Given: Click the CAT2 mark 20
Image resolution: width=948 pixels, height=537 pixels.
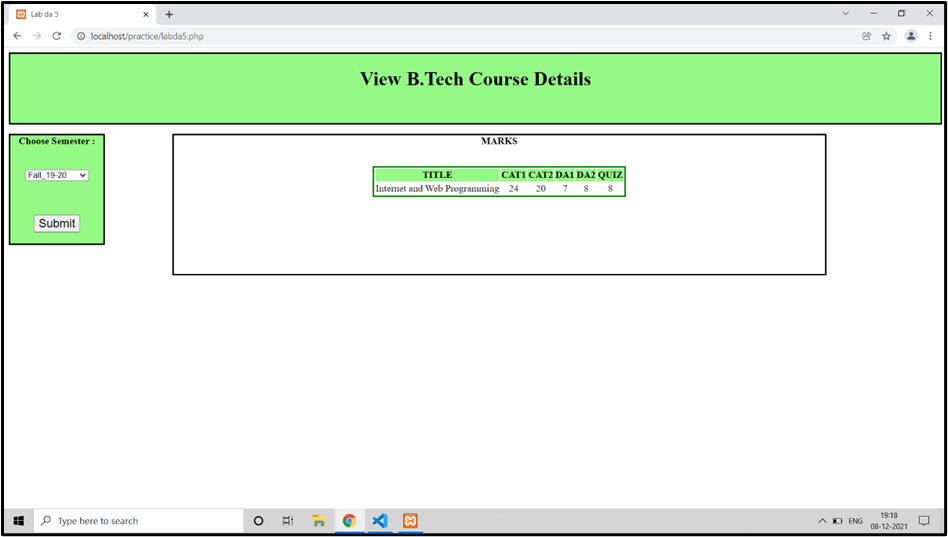Looking at the screenshot, I should tap(541, 189).
